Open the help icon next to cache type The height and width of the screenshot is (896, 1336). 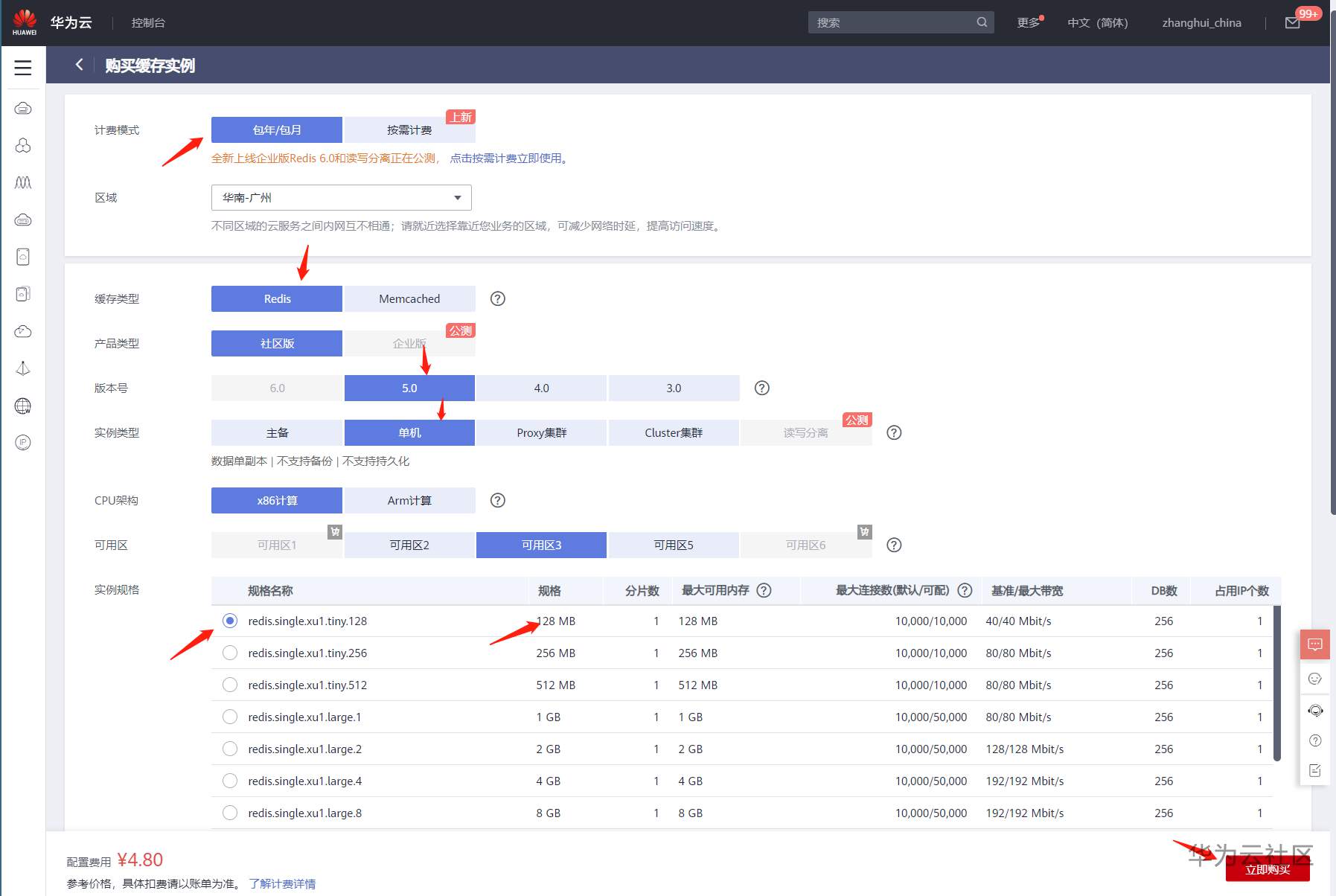pos(498,298)
